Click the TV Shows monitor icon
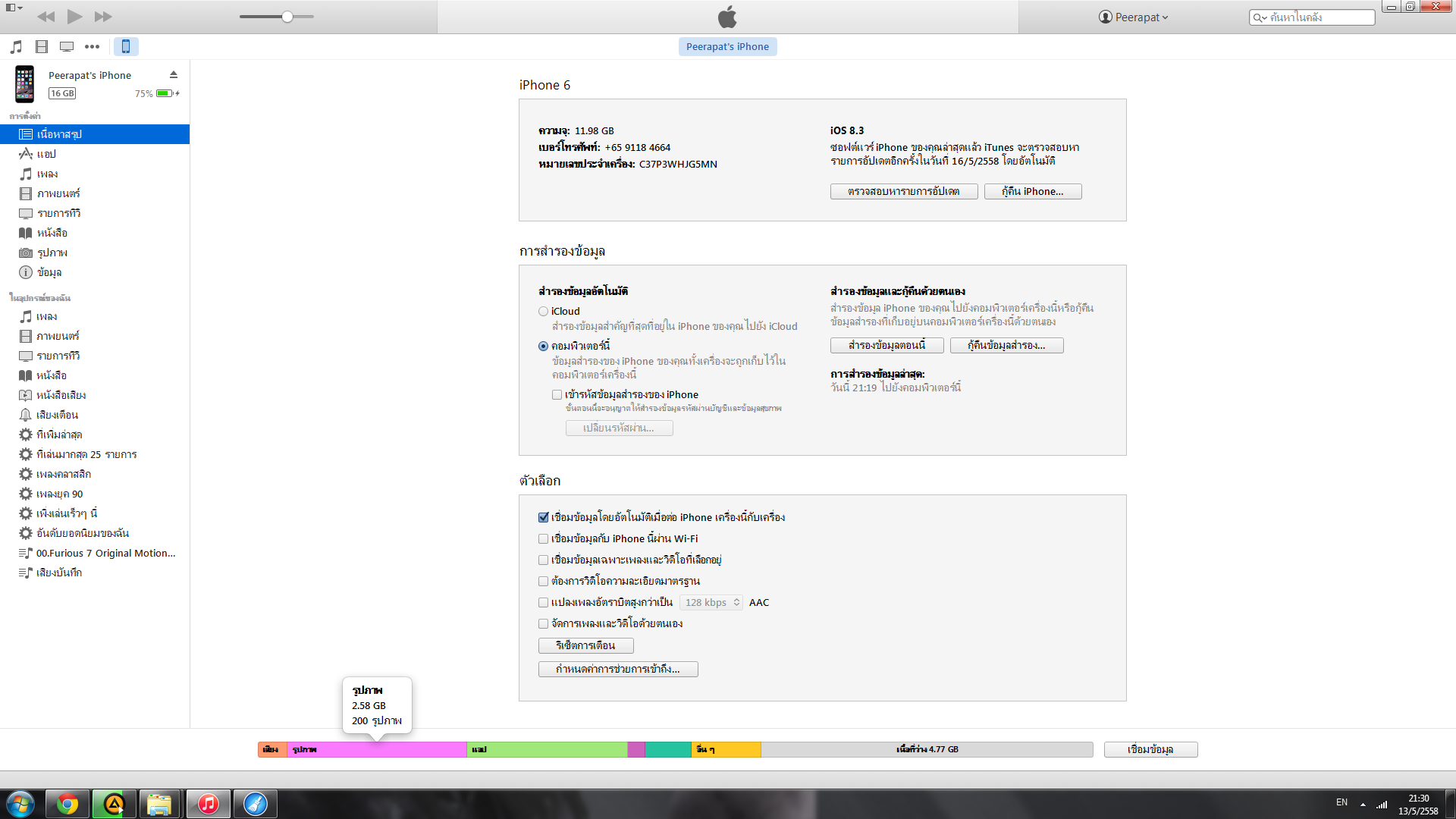The image size is (1456, 819). [67, 47]
